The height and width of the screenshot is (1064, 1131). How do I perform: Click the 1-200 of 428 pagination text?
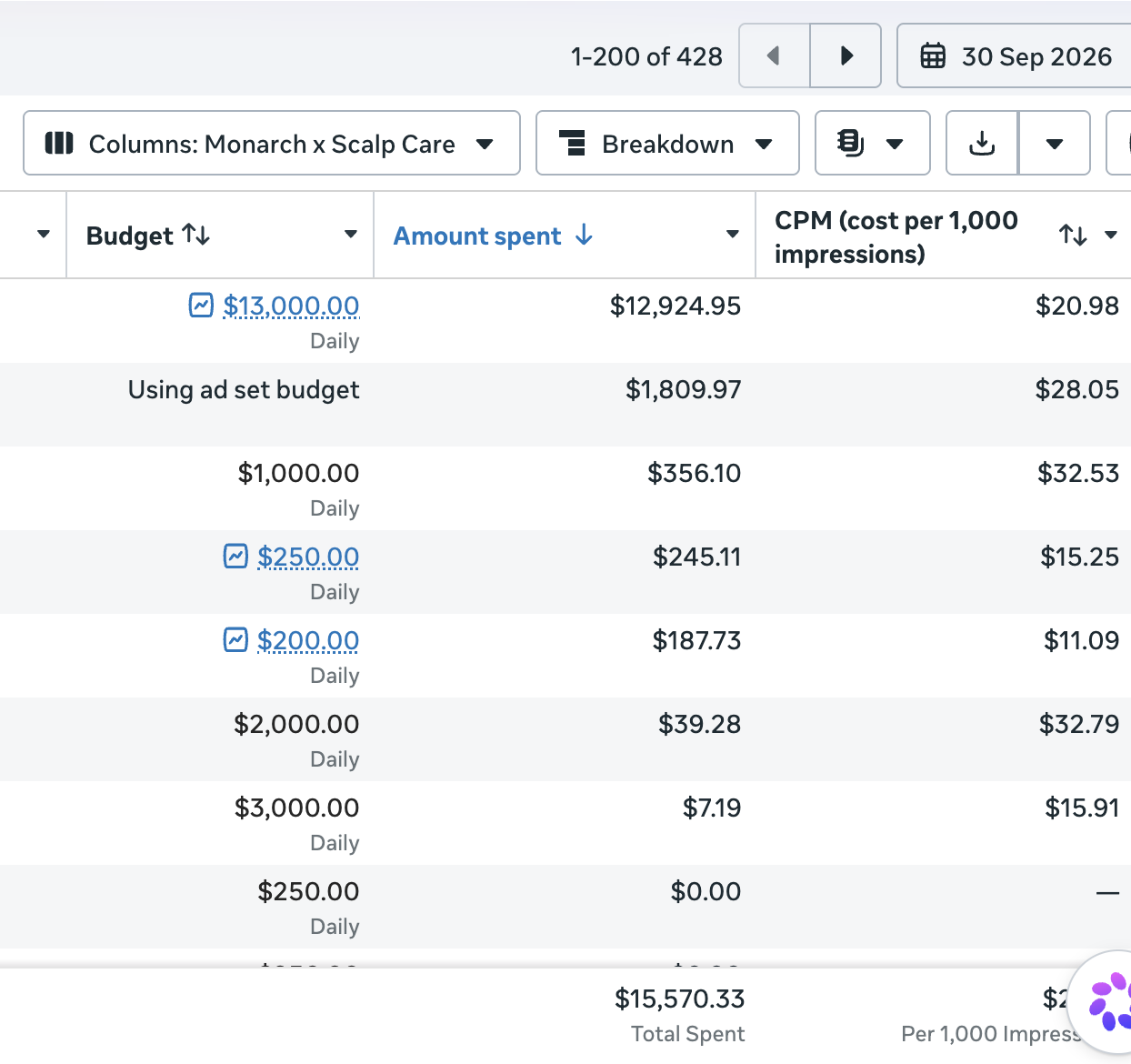coord(646,56)
